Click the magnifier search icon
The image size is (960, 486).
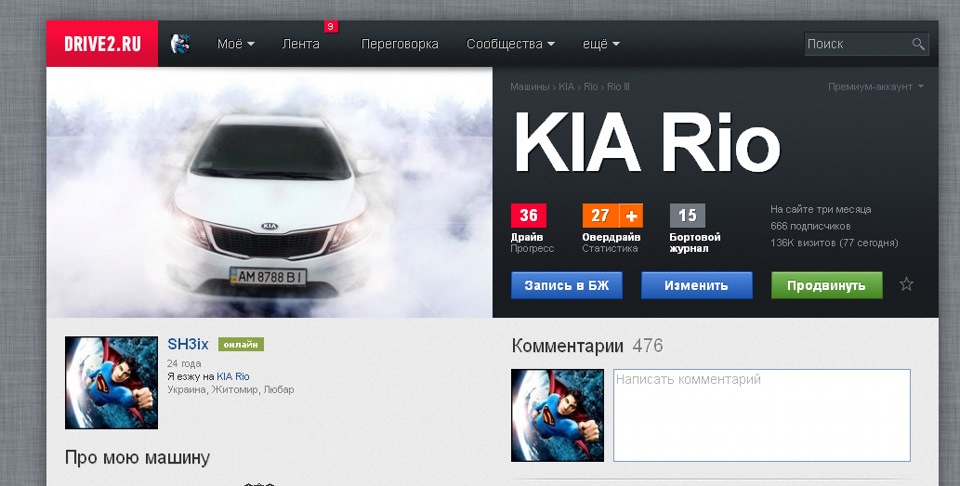point(918,44)
